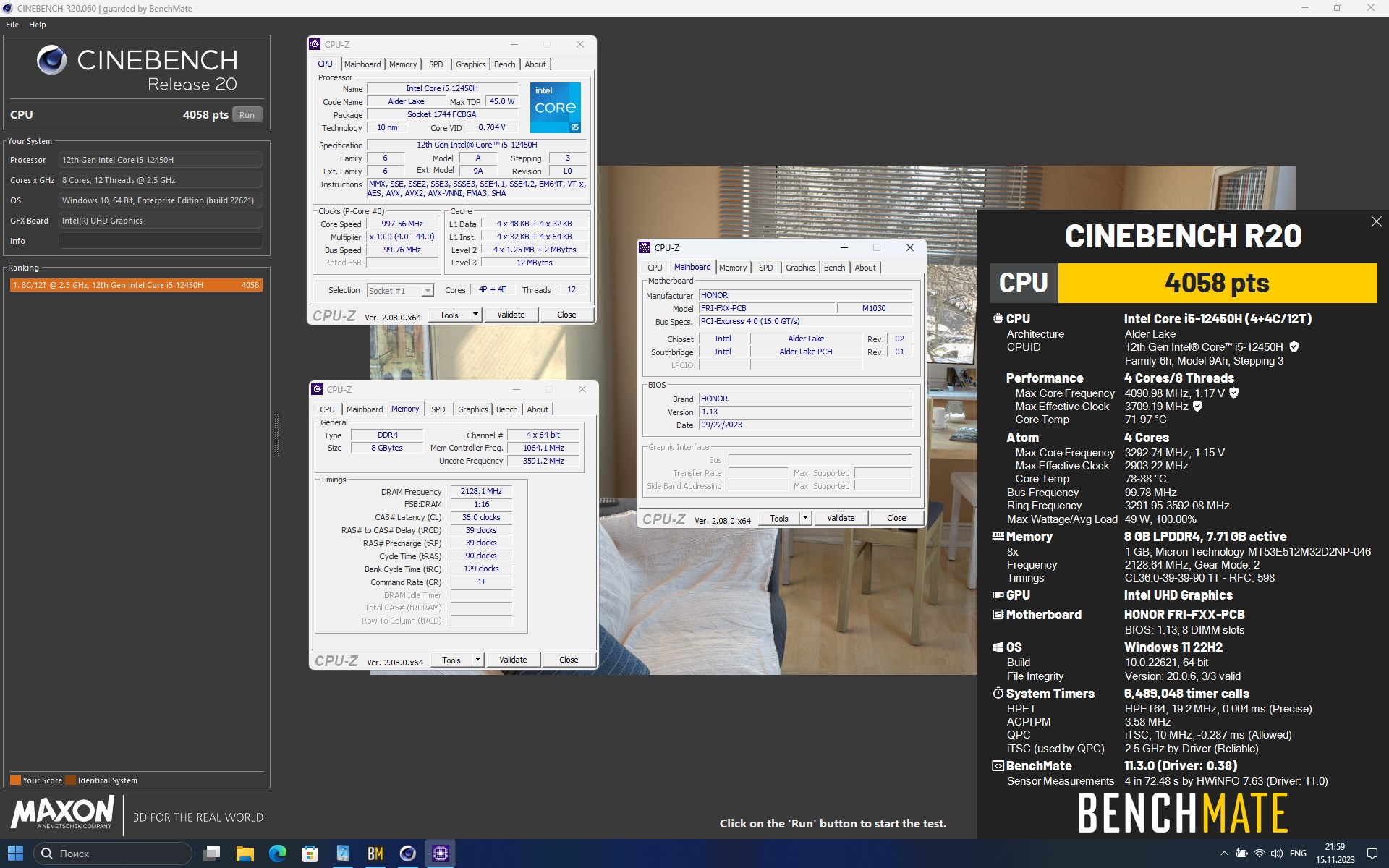Click the dotted handle beside the Cinebench sidebar
This screenshot has width=1389, height=868.
276,435
